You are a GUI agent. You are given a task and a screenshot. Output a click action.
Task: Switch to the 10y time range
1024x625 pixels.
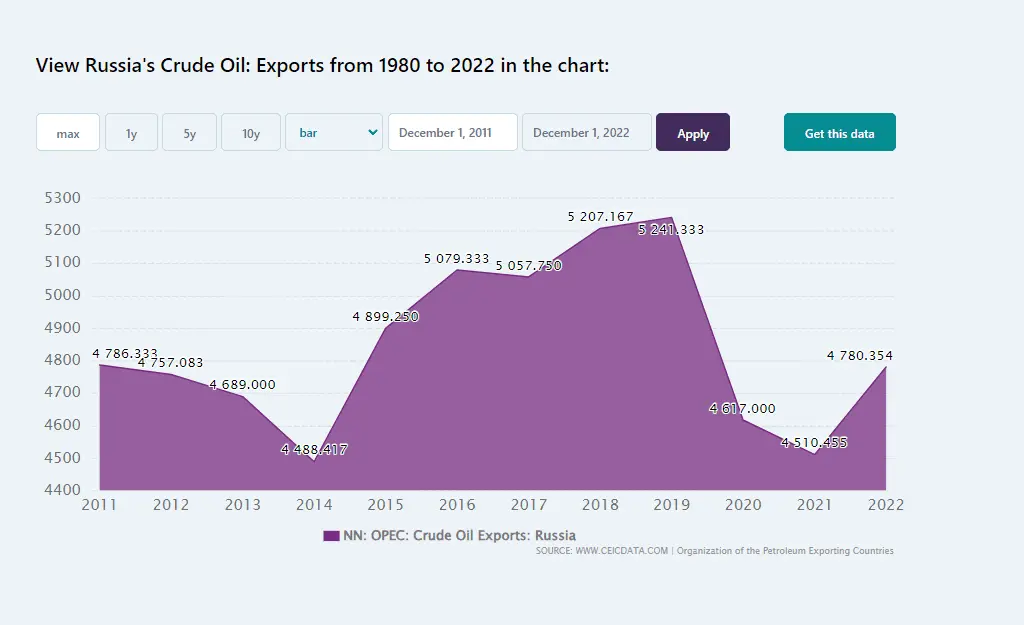pyautogui.click(x=251, y=133)
